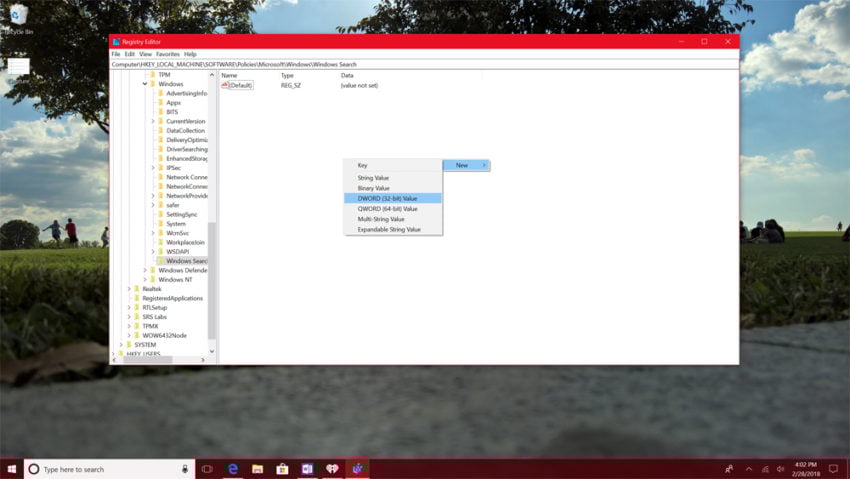850x479 pixels.
Task: Open the OneNote taskbar icon
Action: (x=307, y=469)
